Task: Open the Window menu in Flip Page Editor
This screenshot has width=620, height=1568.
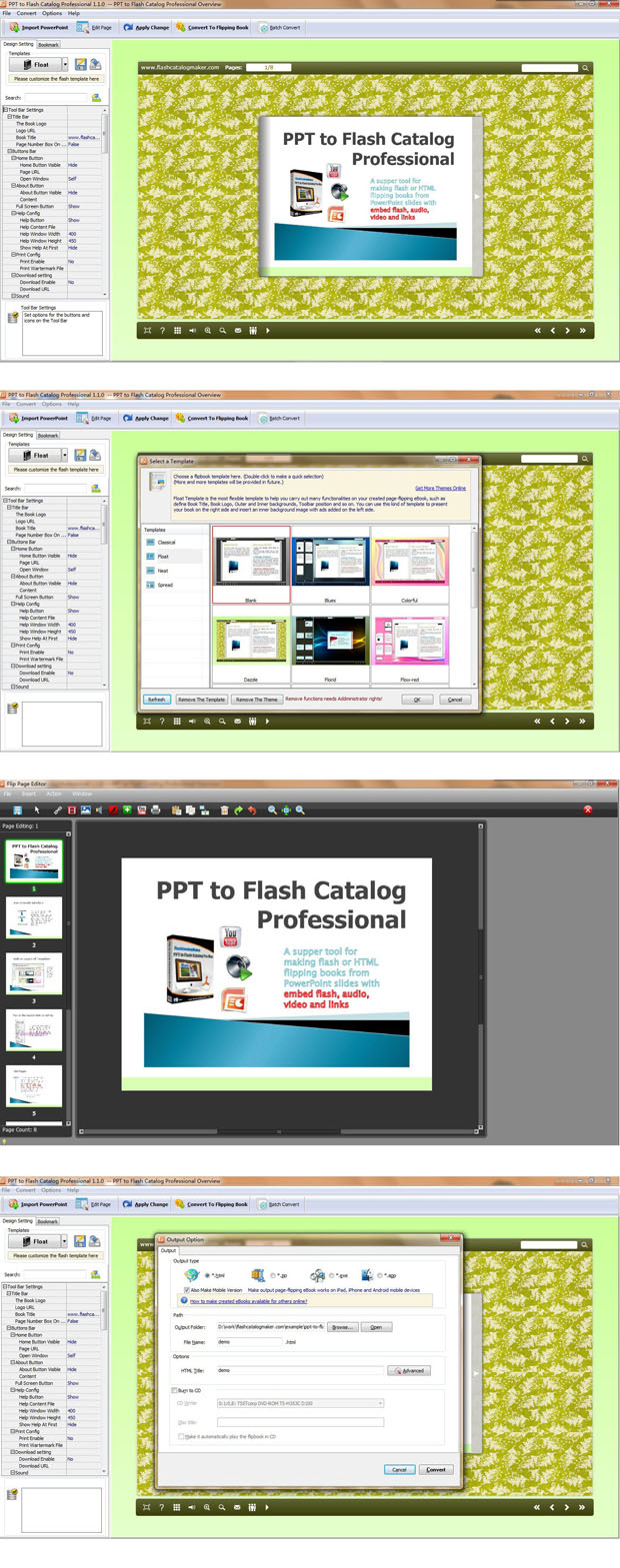Action: coord(82,793)
